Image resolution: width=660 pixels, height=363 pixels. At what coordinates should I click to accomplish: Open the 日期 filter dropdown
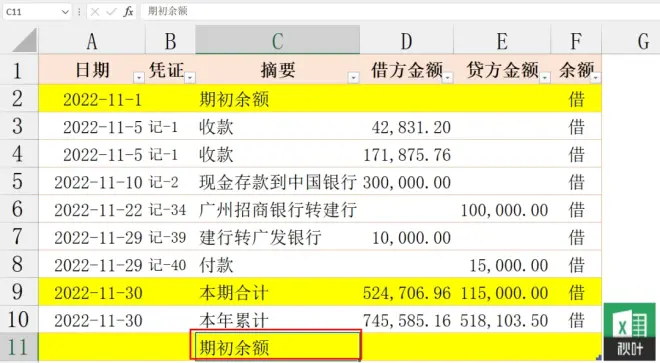point(138,77)
